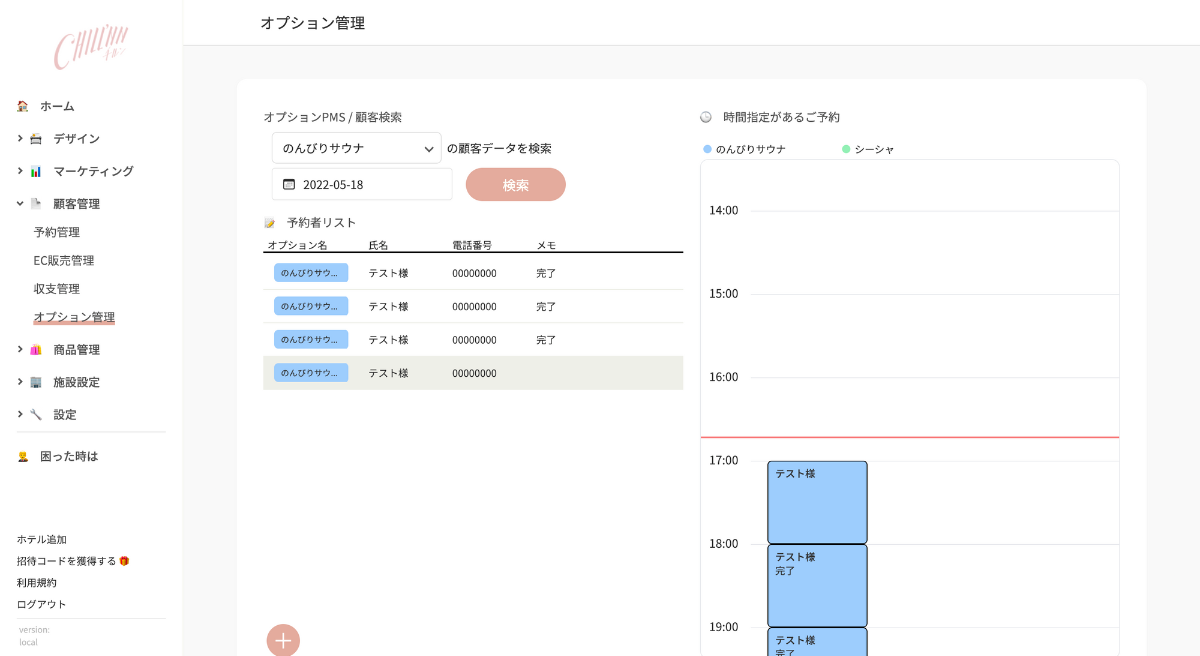The image size is (1200, 656).
Task: Click the round plus add button
Action: coord(283,640)
